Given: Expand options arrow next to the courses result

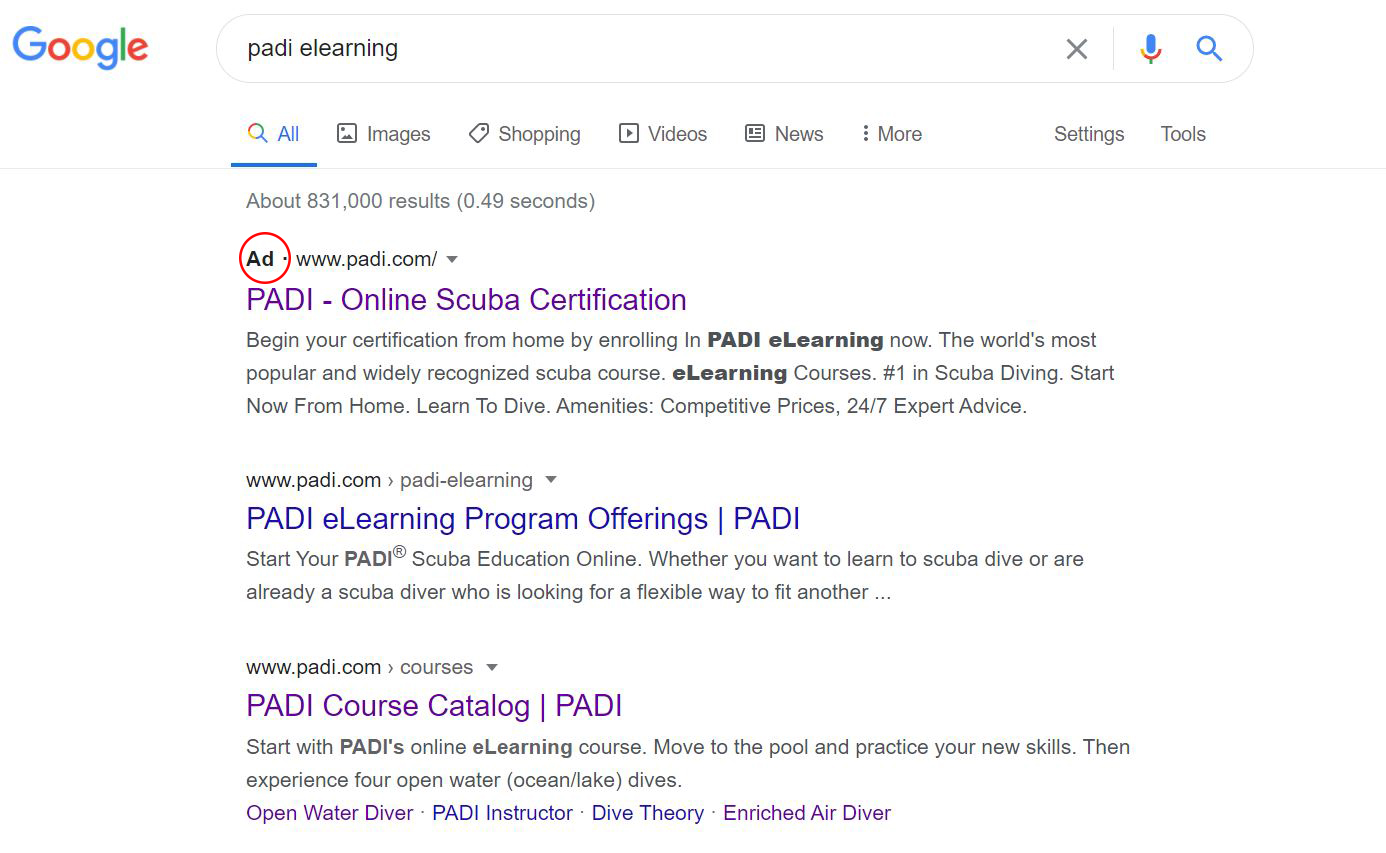Looking at the screenshot, I should 491,667.
